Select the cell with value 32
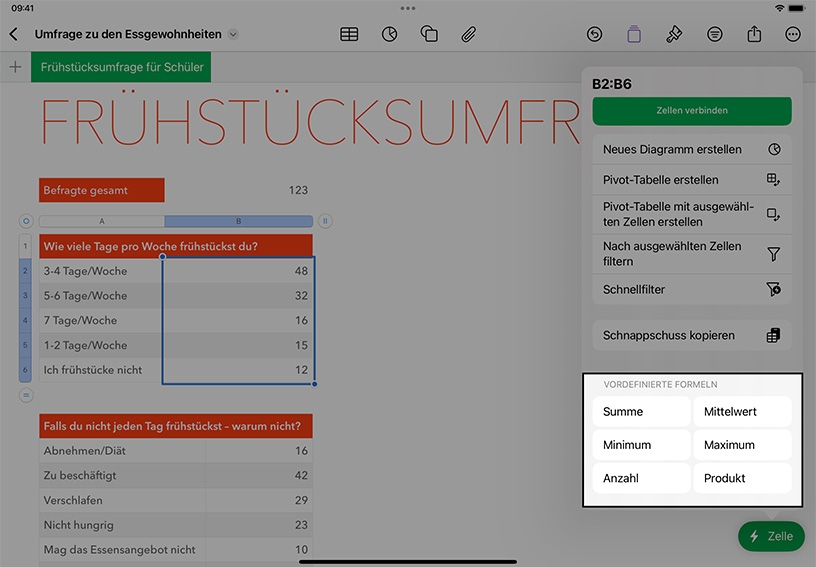Screen dimensions: 816x567 238,295
